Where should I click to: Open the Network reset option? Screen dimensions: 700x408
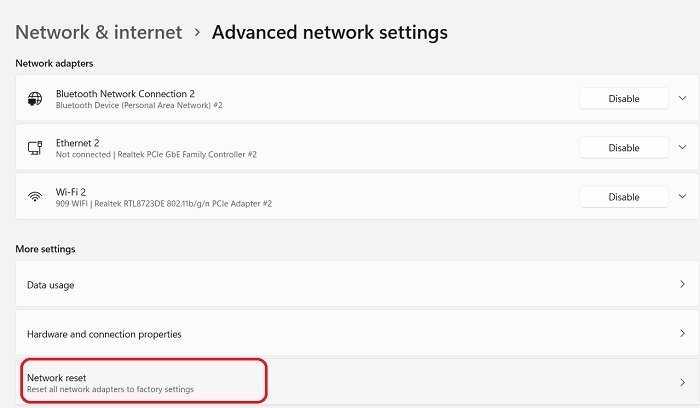tap(140, 382)
